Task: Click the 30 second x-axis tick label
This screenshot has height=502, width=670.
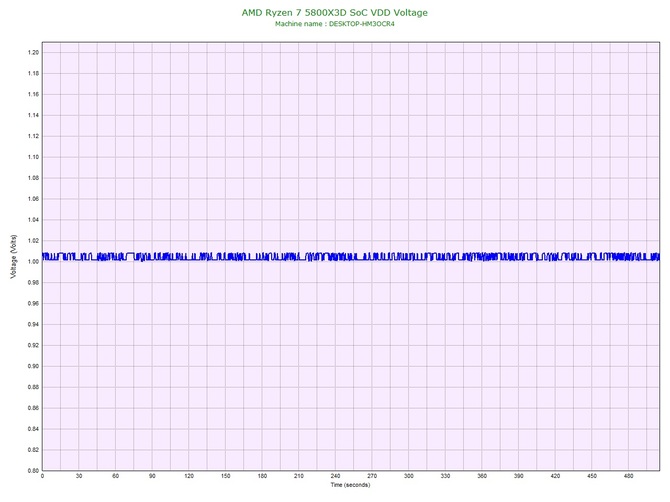Action: (79, 476)
